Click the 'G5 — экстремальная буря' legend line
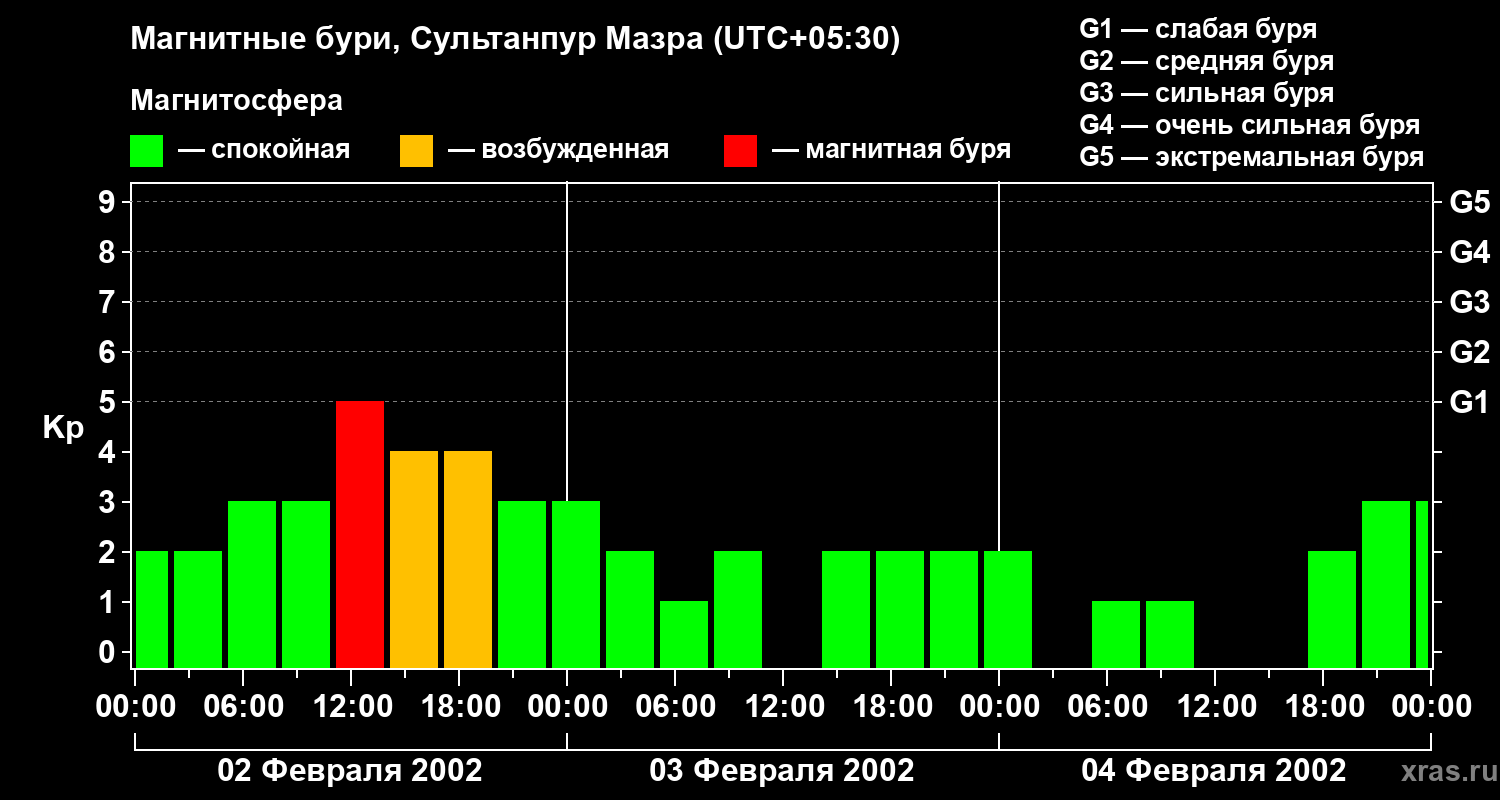Screen dimensions: 1500x800 tap(1252, 157)
